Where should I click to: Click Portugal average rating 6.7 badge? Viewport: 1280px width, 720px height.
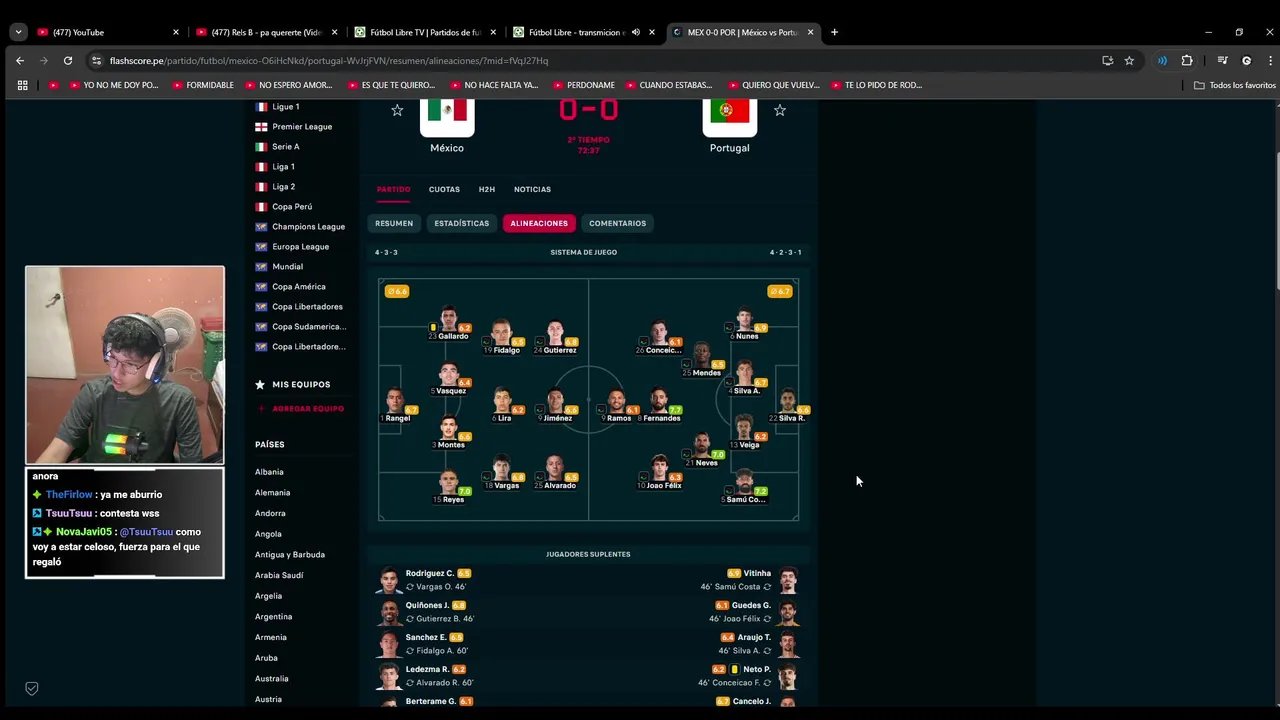[780, 291]
